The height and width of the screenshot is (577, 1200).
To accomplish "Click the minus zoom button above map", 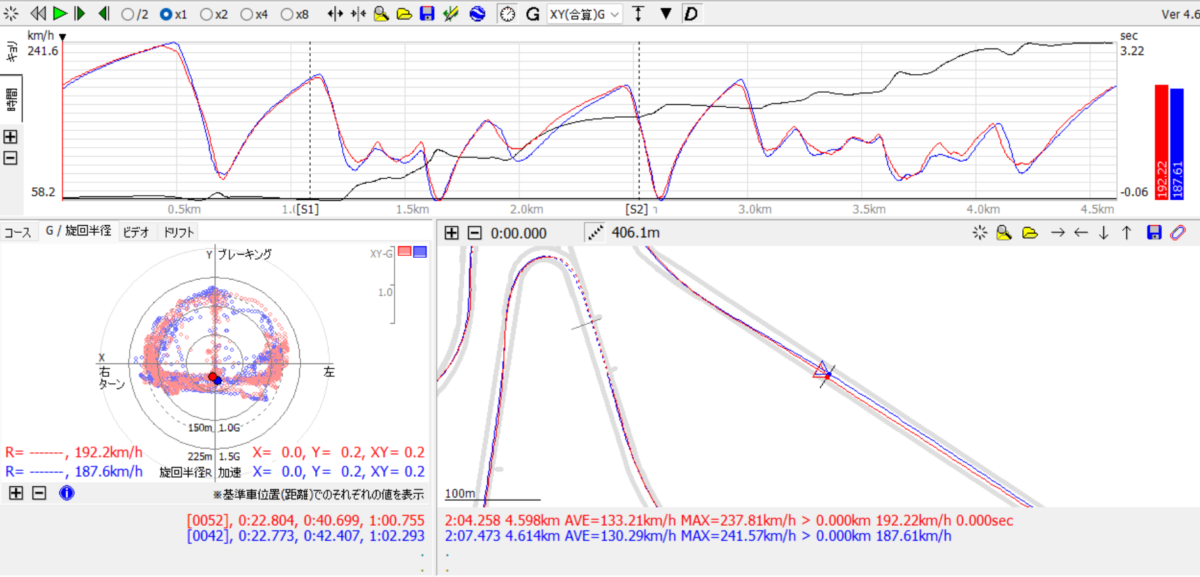I will [x=475, y=232].
